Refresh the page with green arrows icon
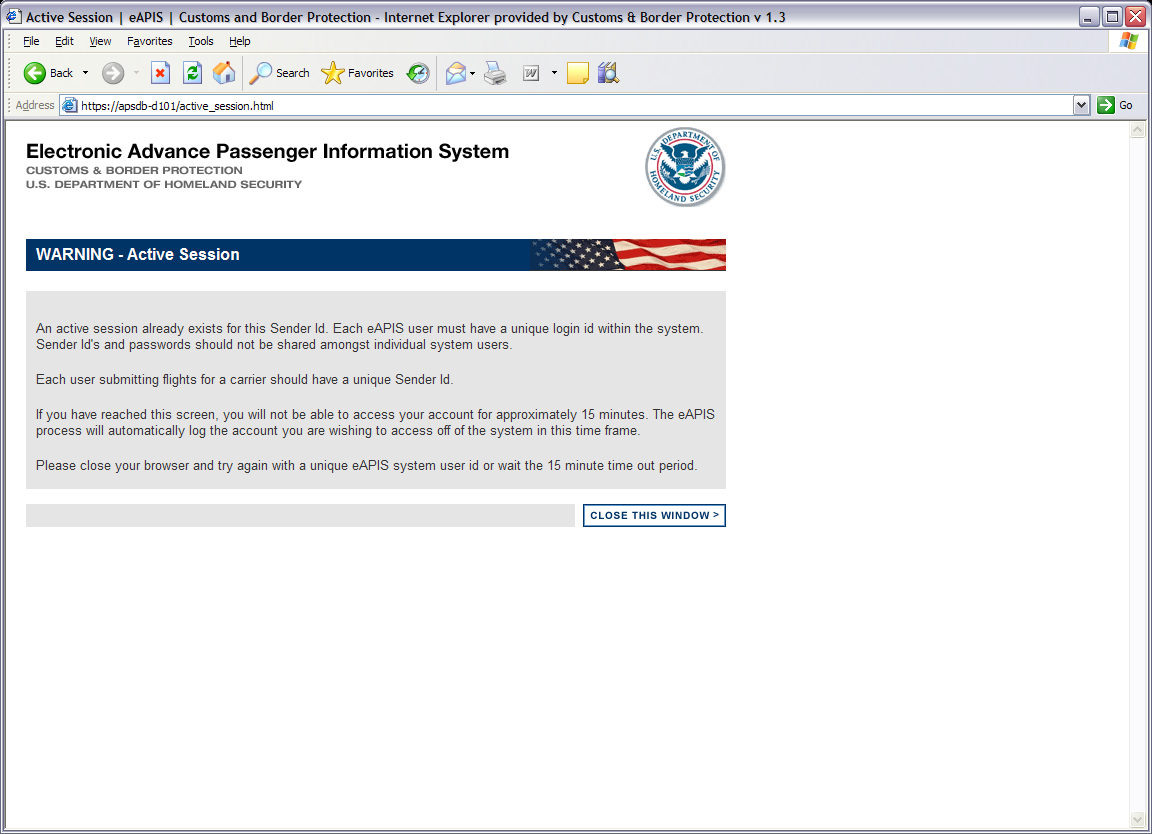The image size is (1152, 834). 192,73
